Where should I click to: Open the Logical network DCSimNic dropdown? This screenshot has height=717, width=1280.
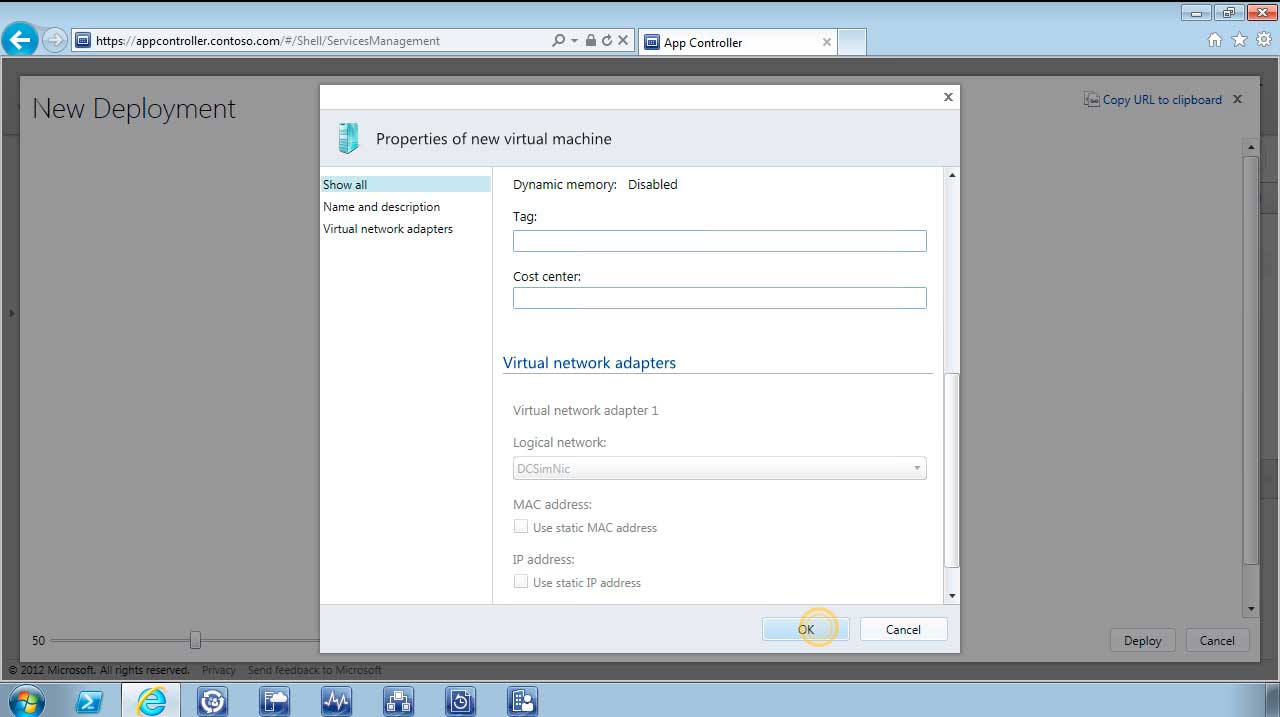click(720, 468)
